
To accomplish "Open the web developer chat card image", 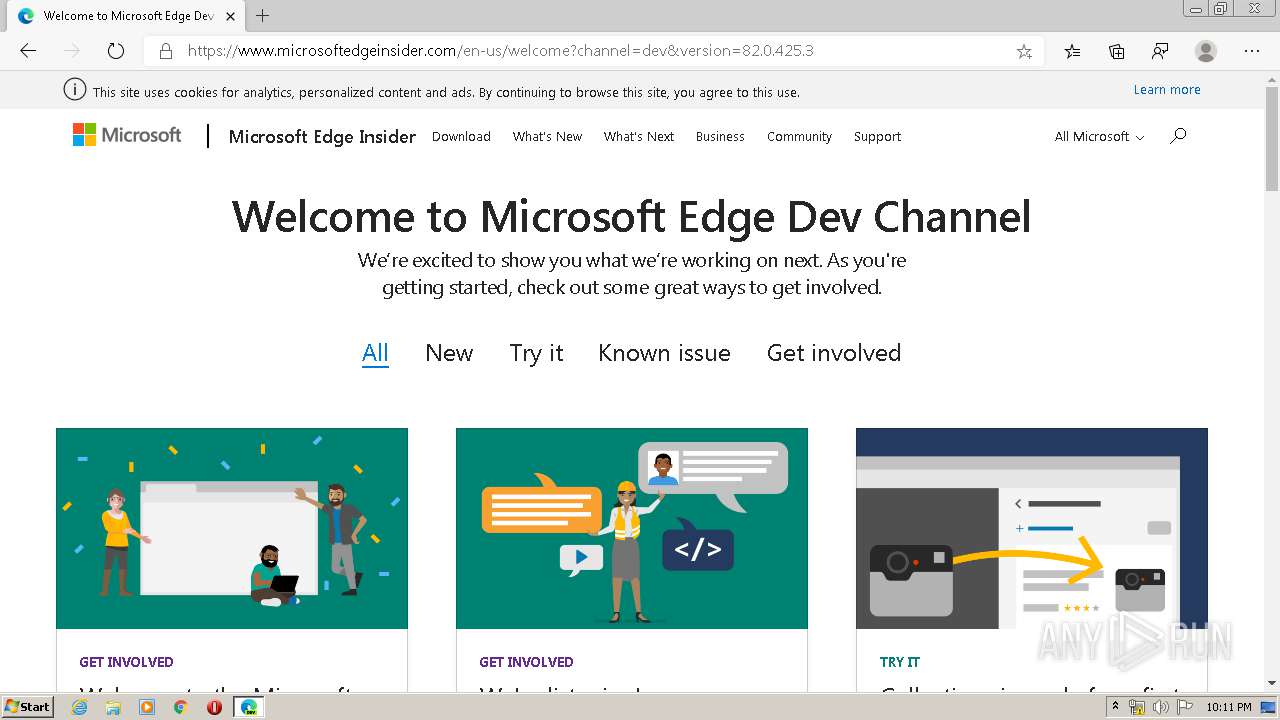I will pos(632,528).
